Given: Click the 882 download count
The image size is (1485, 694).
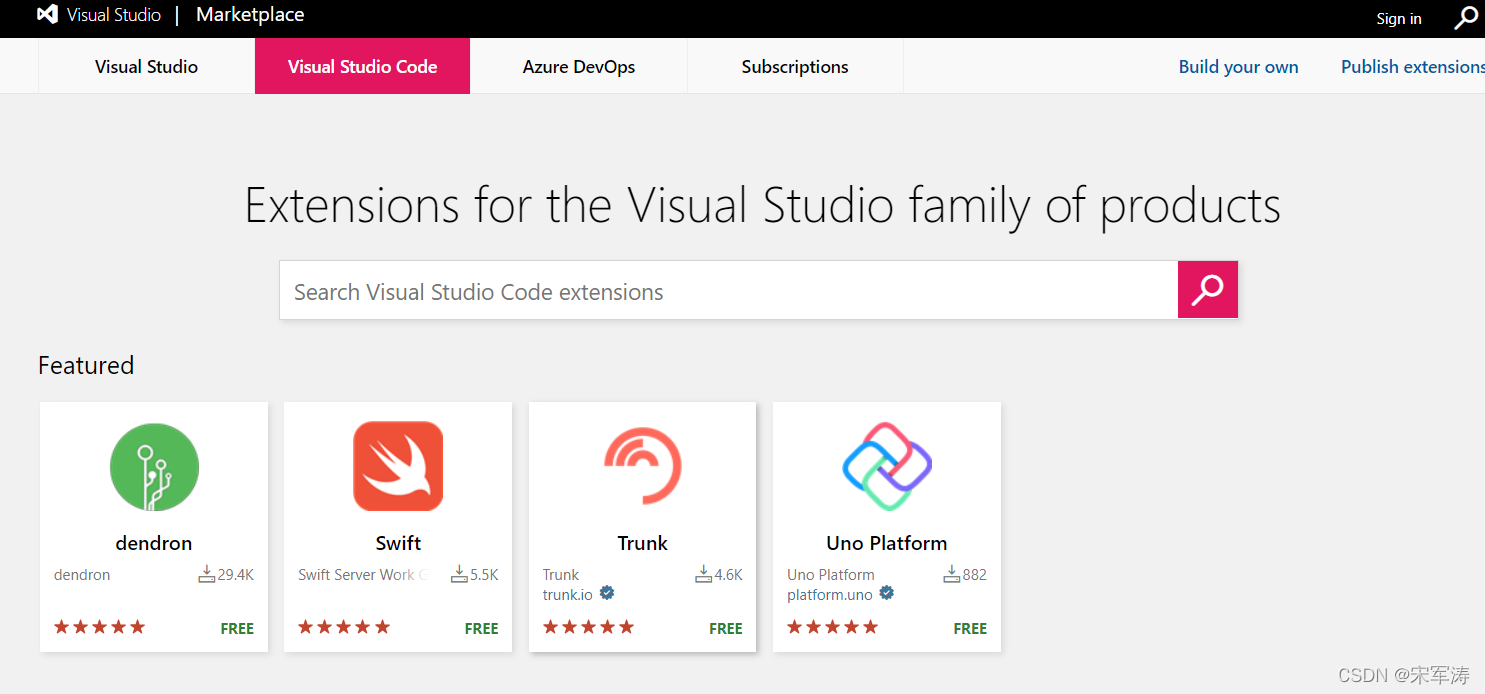Looking at the screenshot, I should 975,575.
